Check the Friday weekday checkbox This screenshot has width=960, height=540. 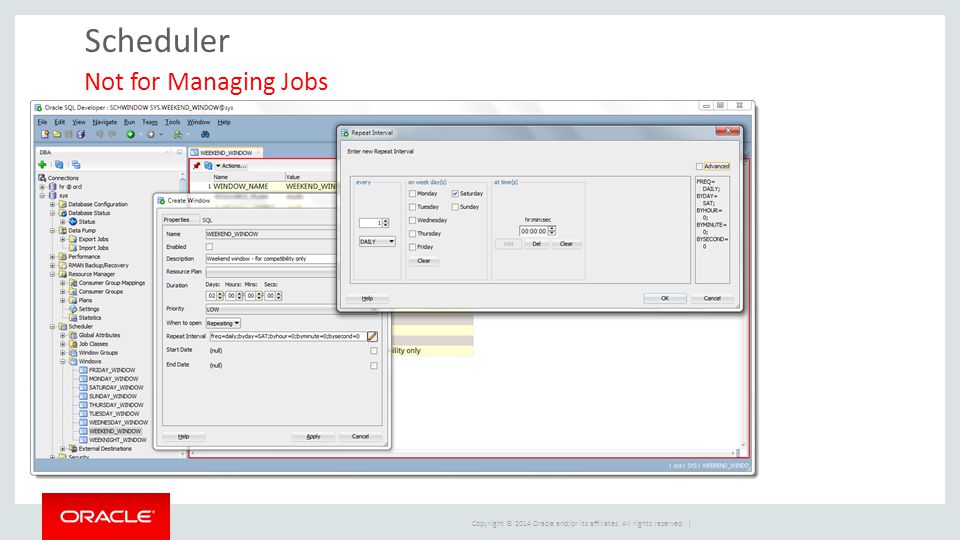tap(412, 247)
